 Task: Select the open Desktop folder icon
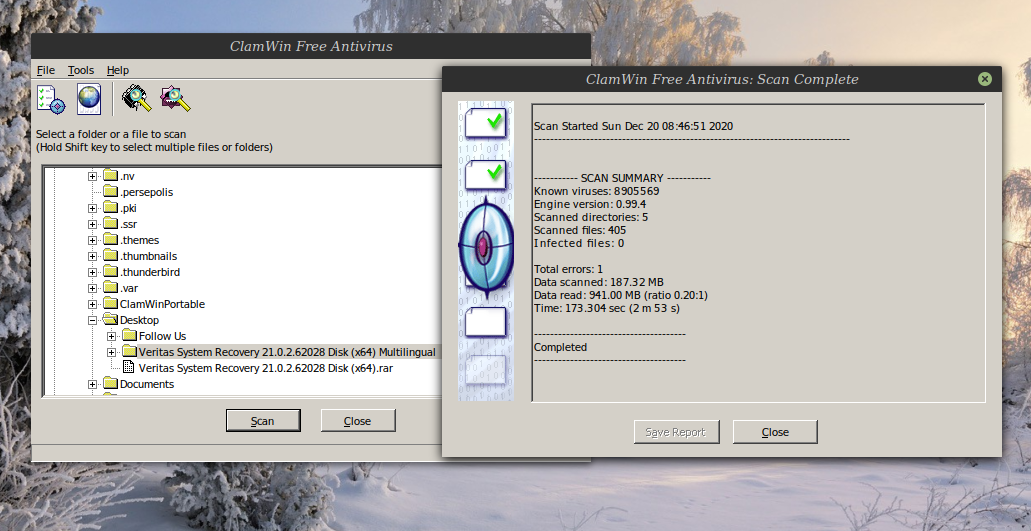pos(110,319)
